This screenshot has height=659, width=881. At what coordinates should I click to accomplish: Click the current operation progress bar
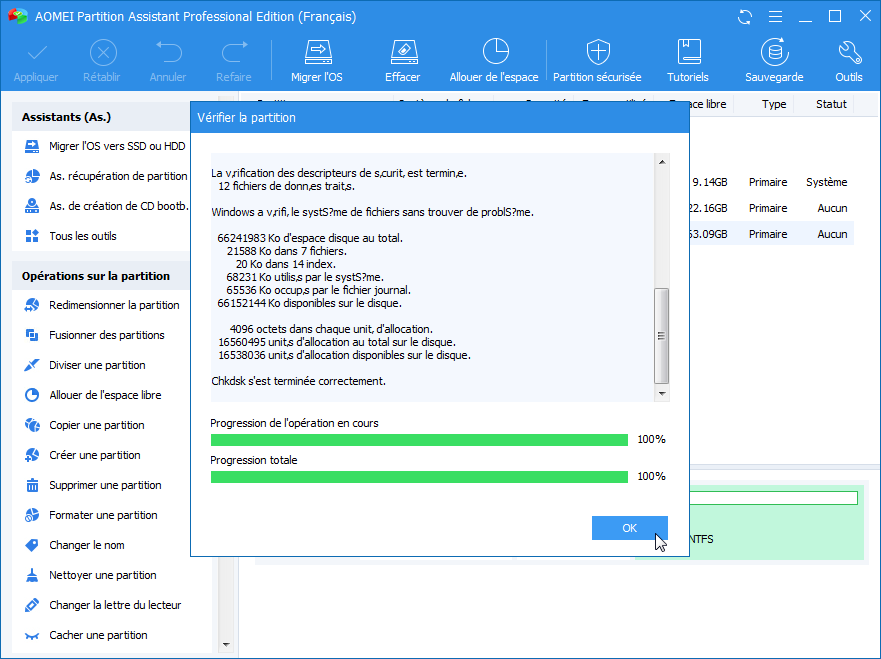point(419,439)
